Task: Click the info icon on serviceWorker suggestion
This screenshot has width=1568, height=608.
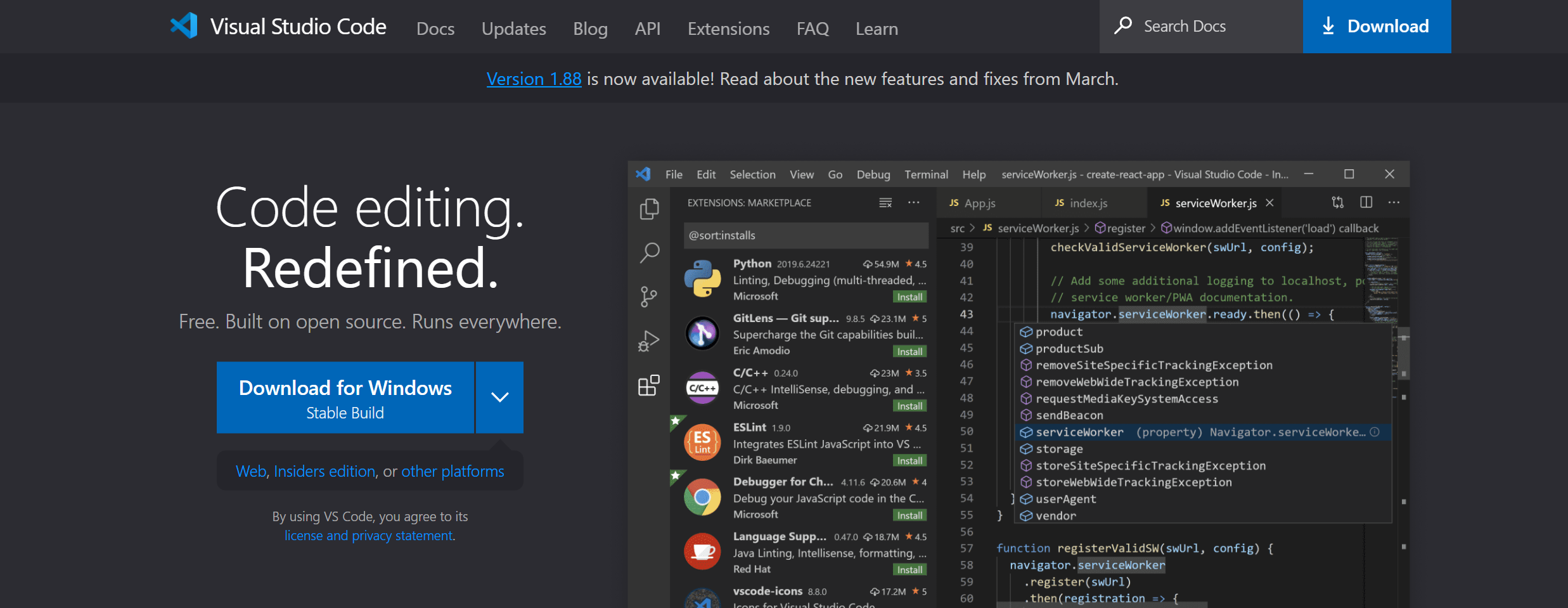Action: coord(1375,432)
